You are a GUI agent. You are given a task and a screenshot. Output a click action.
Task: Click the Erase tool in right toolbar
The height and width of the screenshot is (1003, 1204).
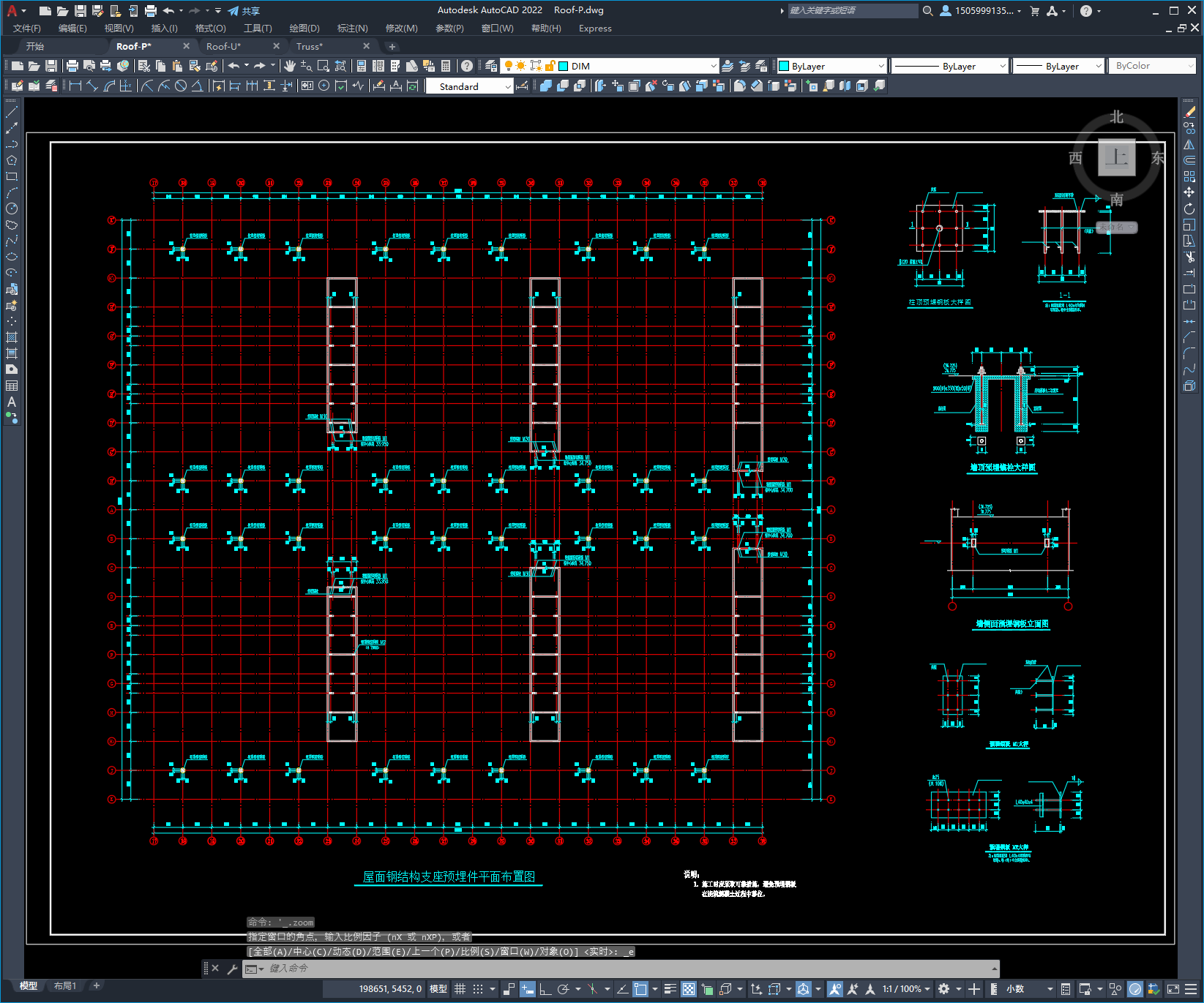coord(1189,112)
